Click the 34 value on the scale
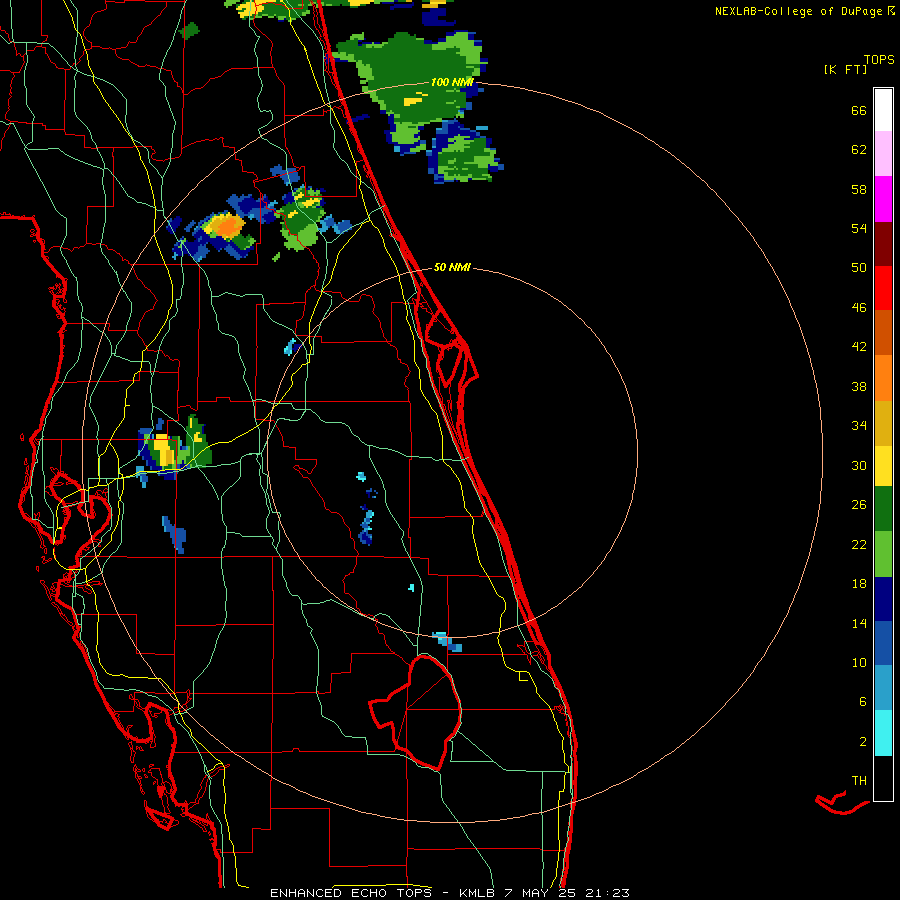This screenshot has width=900, height=900. 859,426
